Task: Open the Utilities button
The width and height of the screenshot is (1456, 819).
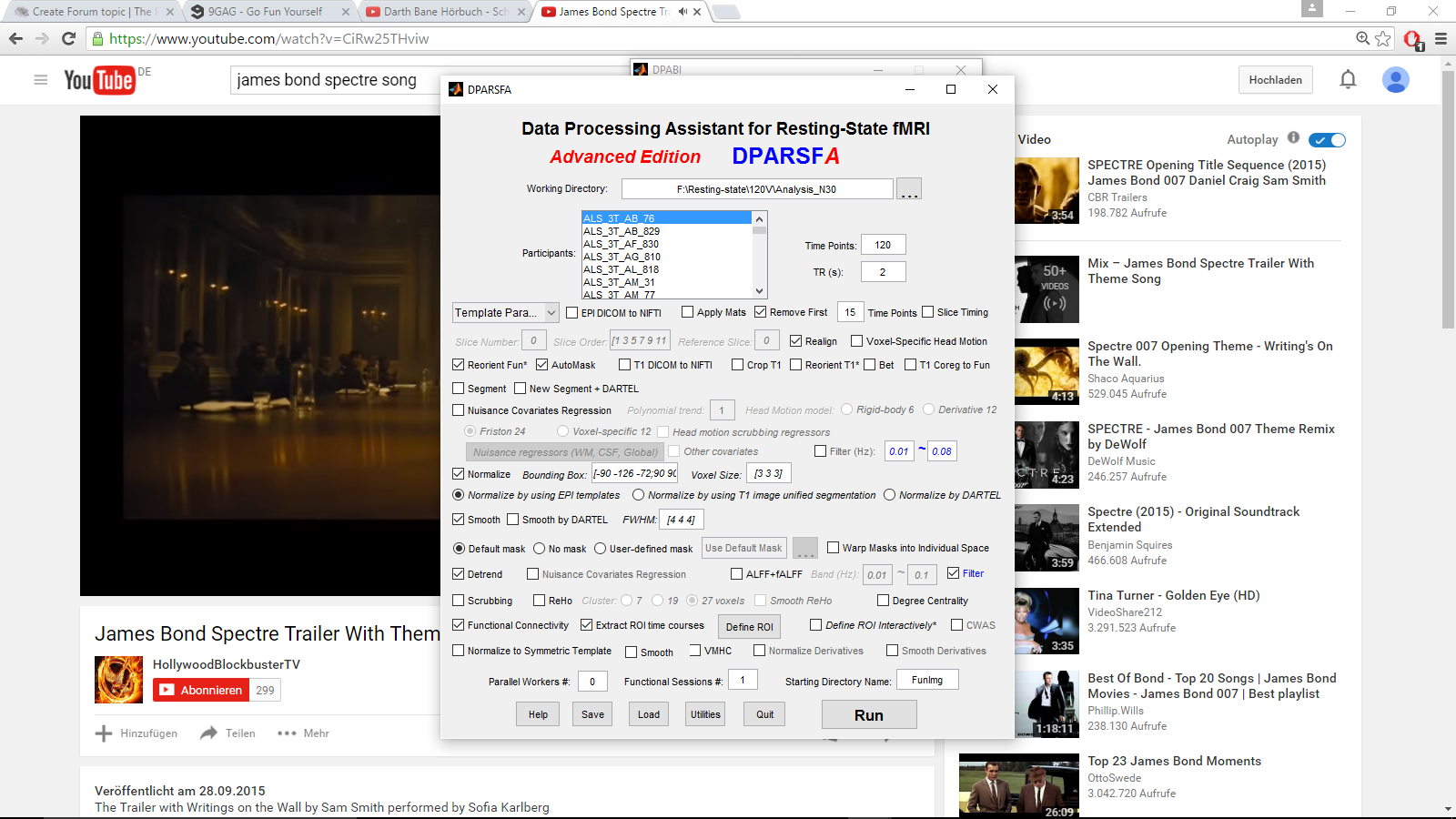Action: click(705, 714)
